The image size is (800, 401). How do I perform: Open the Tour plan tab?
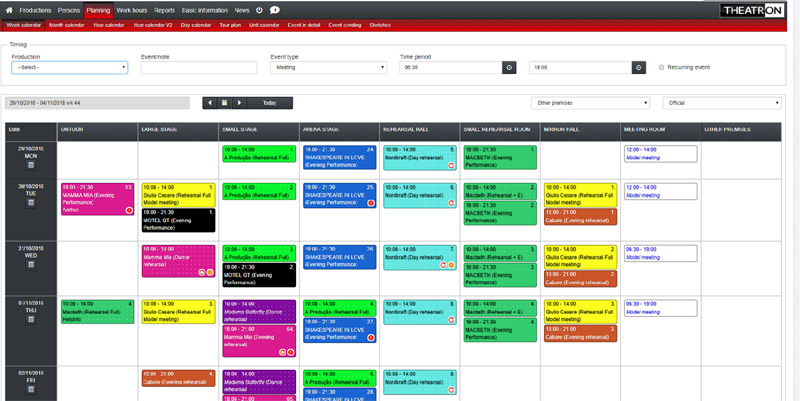(230, 25)
